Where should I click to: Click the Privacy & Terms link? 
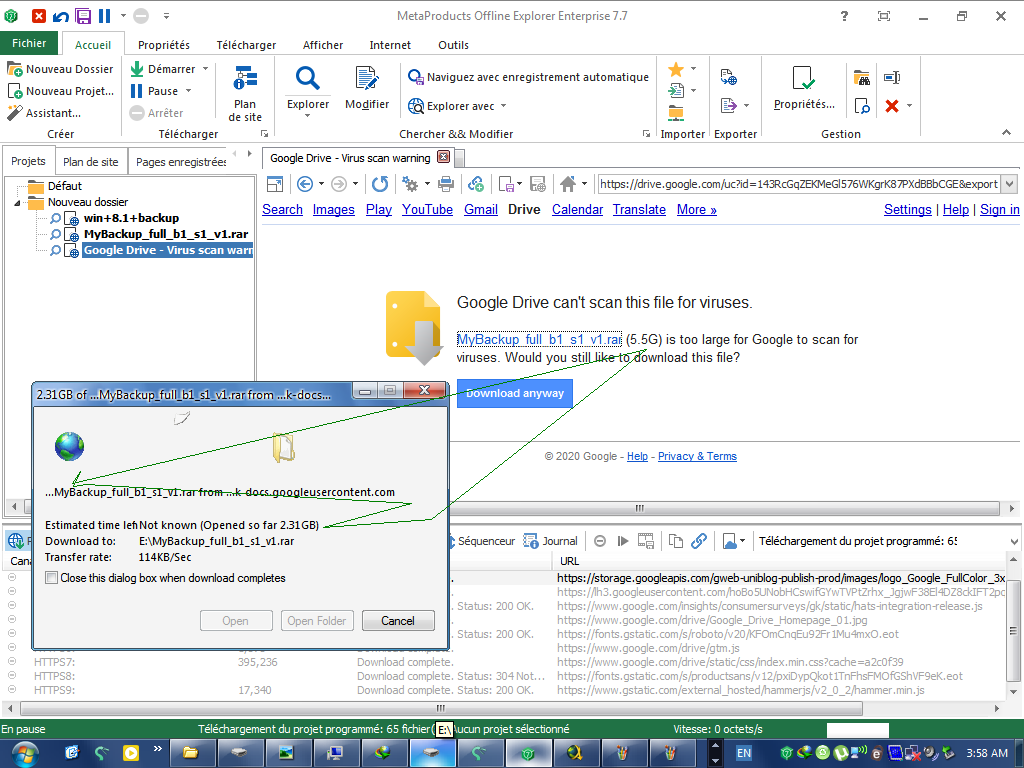[697, 456]
